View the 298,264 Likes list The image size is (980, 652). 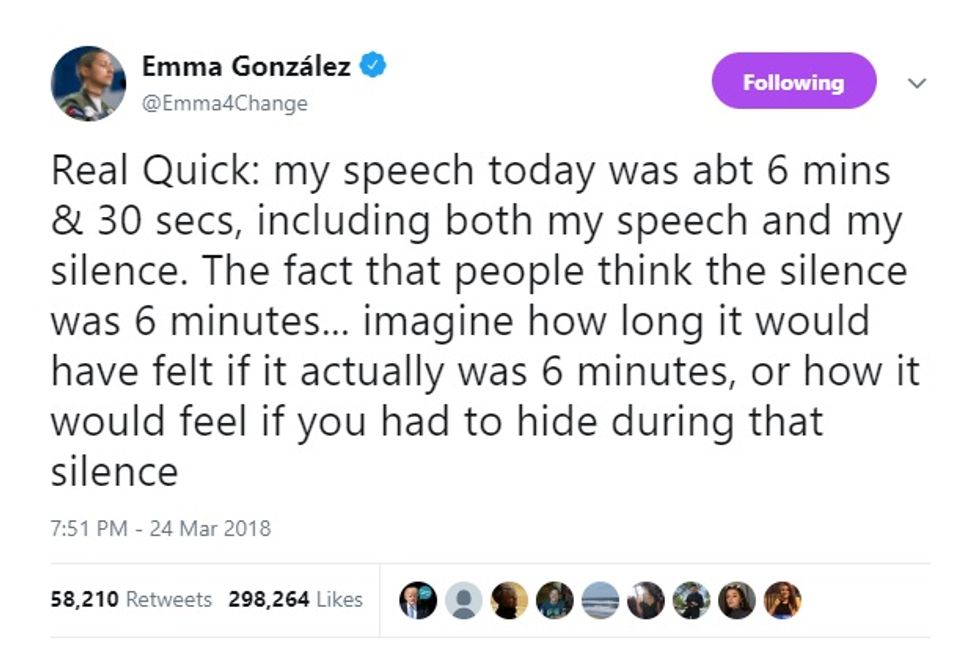click(295, 599)
